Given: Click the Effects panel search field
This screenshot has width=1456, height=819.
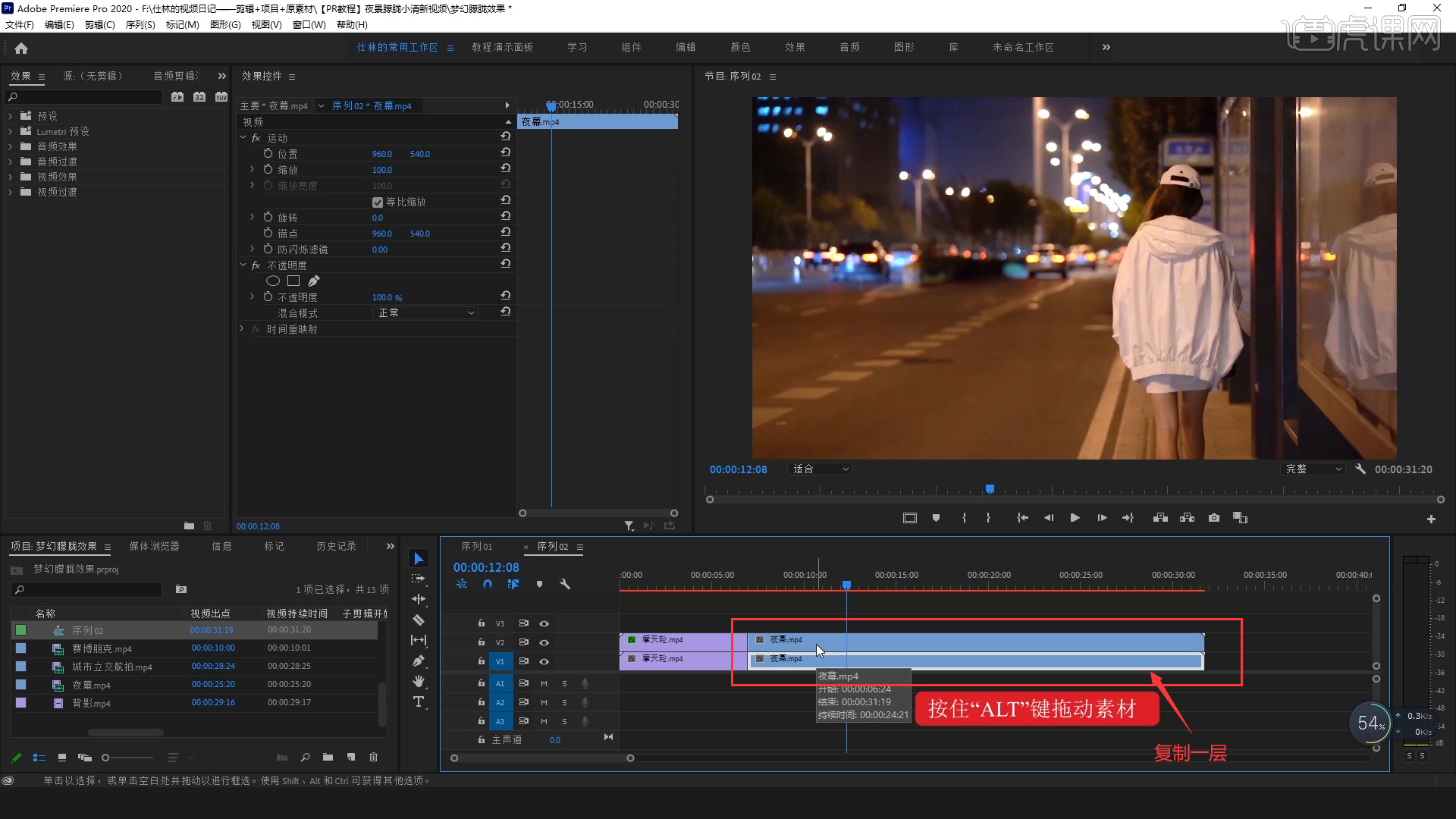Looking at the screenshot, I should [84, 97].
